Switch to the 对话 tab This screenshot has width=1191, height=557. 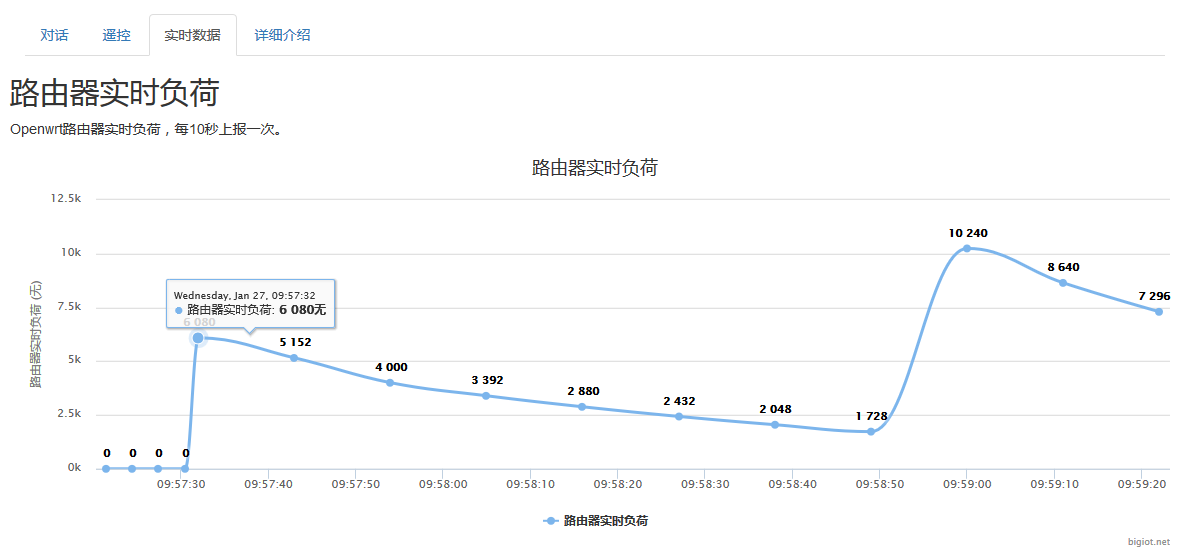point(54,35)
